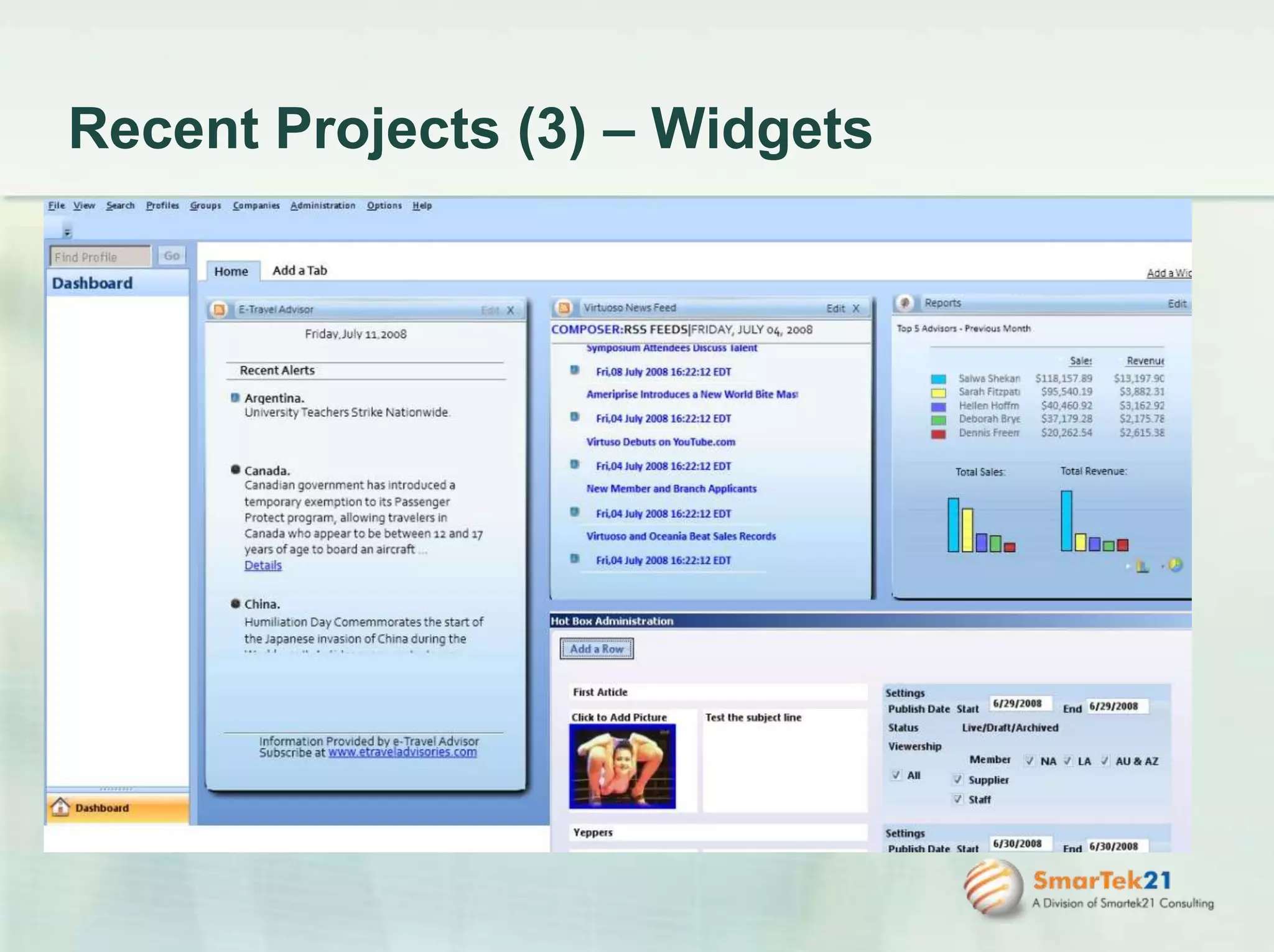Toggle the All viewership checkbox

[896, 775]
